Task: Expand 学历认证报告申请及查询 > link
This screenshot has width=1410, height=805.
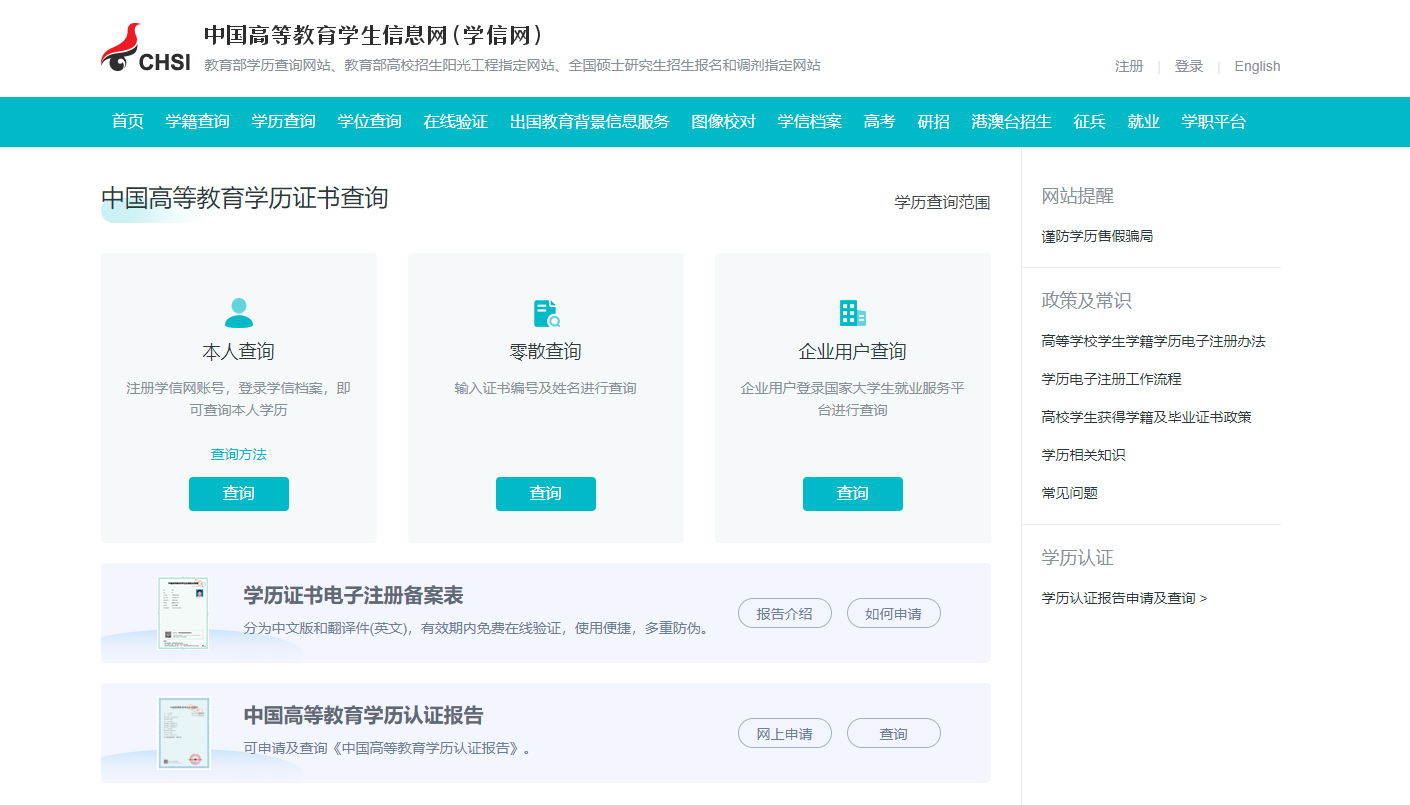Action: click(x=1124, y=598)
